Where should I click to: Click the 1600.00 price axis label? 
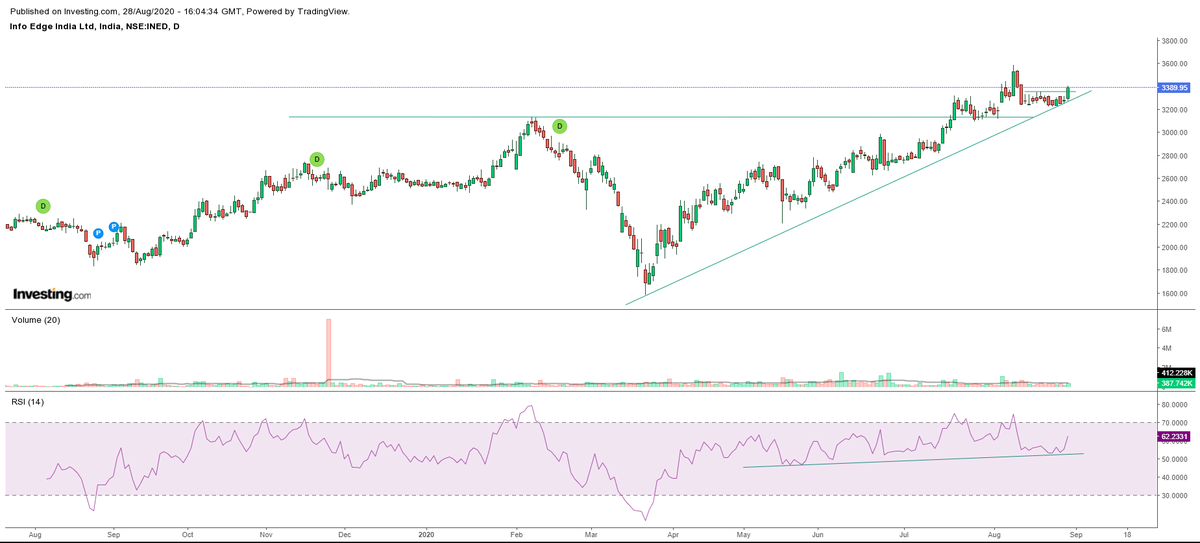tap(1174, 294)
